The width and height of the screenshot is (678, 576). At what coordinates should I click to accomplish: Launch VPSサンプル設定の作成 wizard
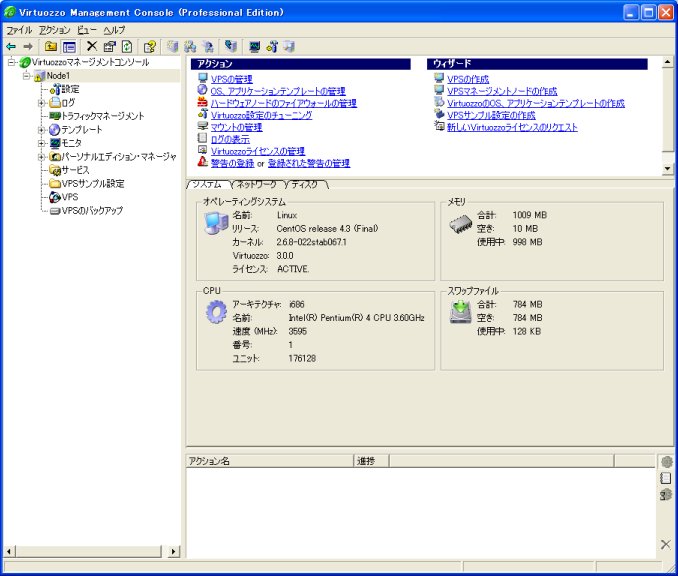tap(491, 115)
